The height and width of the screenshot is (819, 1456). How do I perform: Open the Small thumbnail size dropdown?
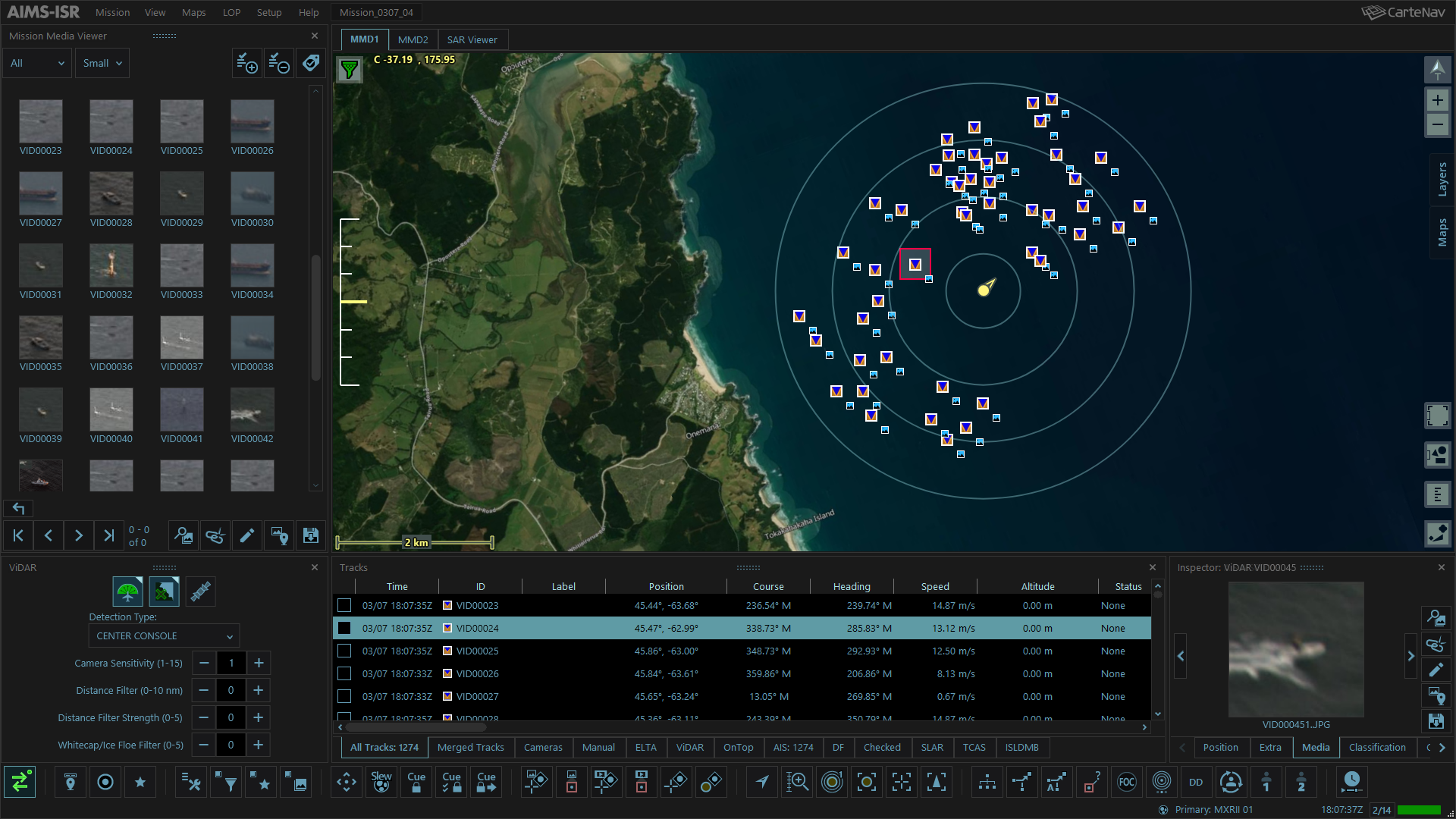pos(102,63)
